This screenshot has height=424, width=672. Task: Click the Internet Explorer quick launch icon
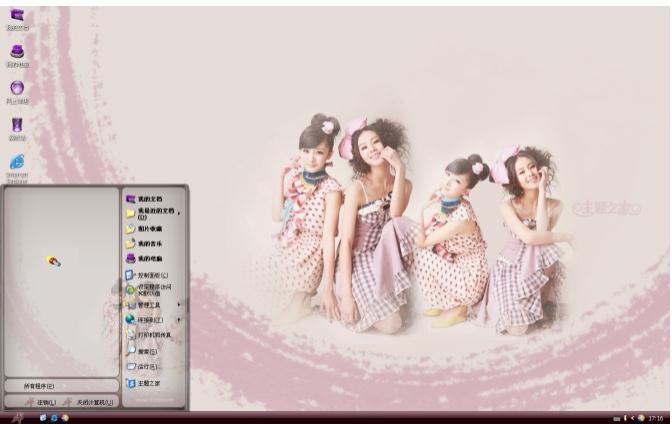pyautogui.click(x=54, y=418)
